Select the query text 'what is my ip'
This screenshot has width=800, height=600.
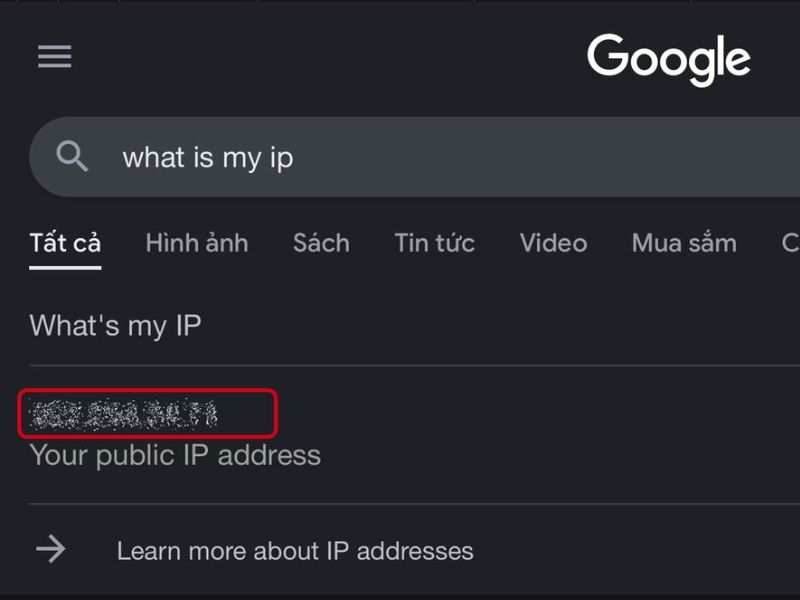coord(207,157)
